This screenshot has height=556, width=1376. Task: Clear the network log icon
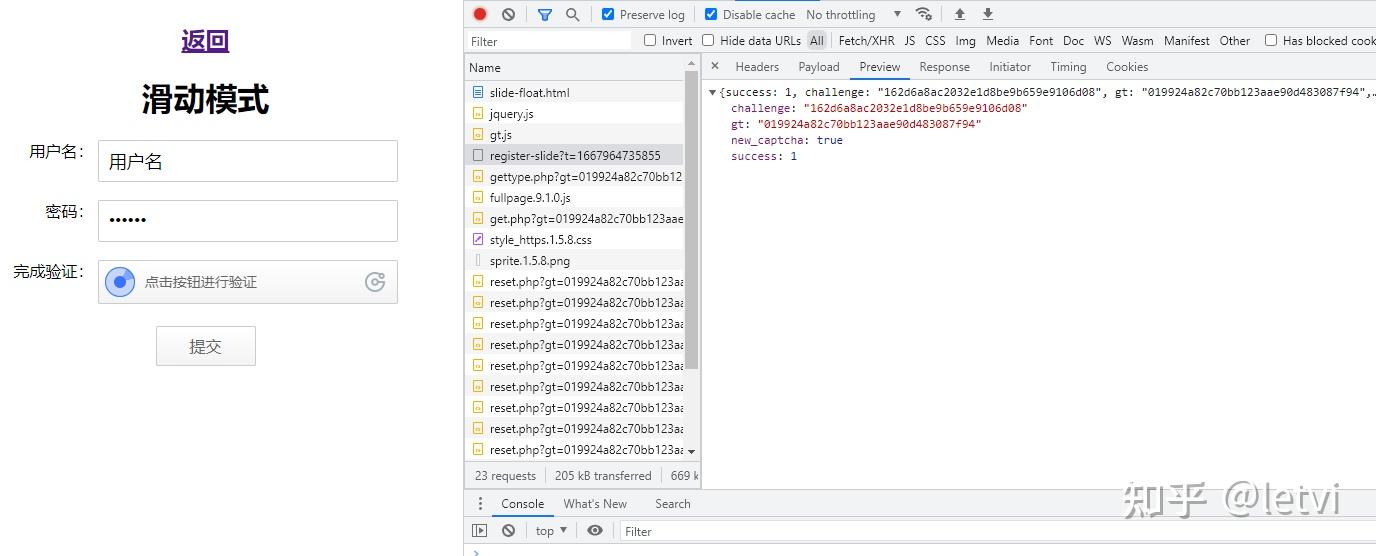point(508,14)
